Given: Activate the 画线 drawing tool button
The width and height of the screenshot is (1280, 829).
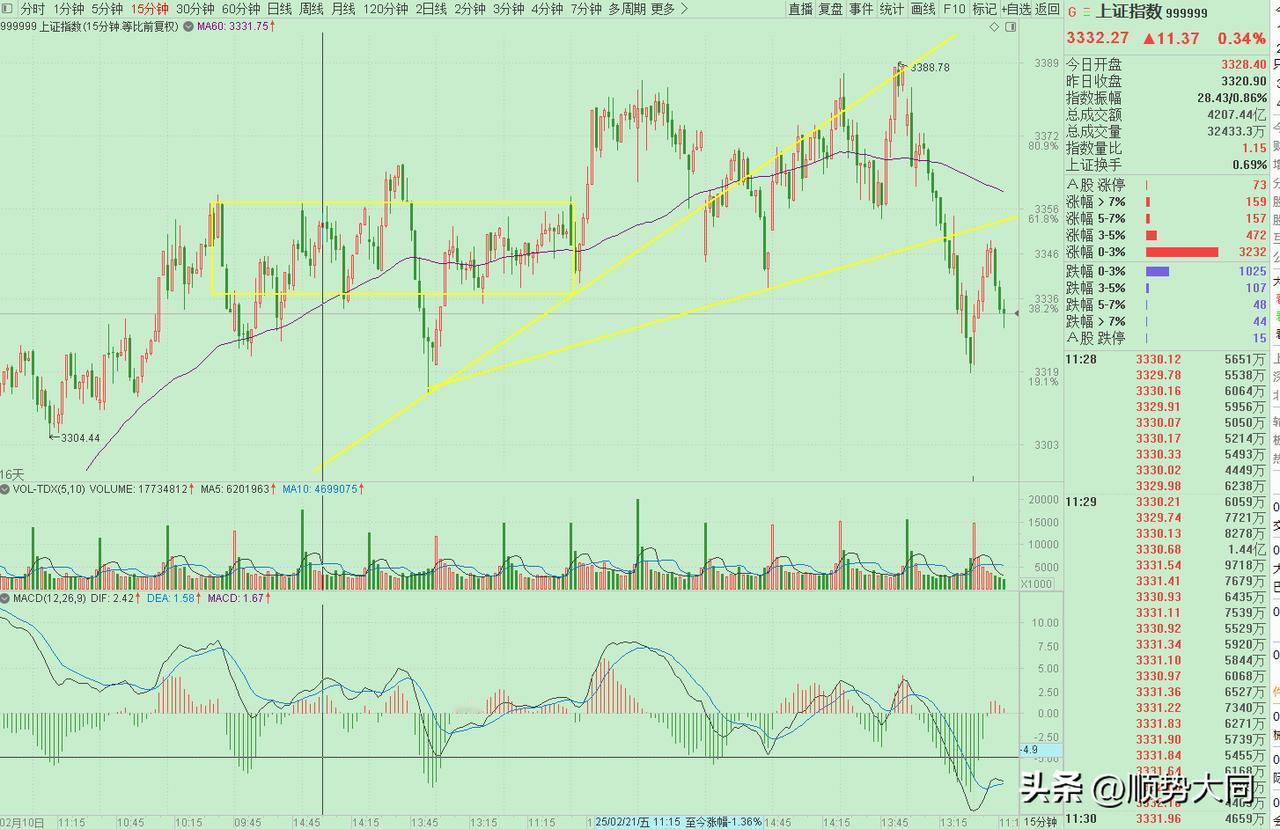Looking at the screenshot, I should [923, 9].
